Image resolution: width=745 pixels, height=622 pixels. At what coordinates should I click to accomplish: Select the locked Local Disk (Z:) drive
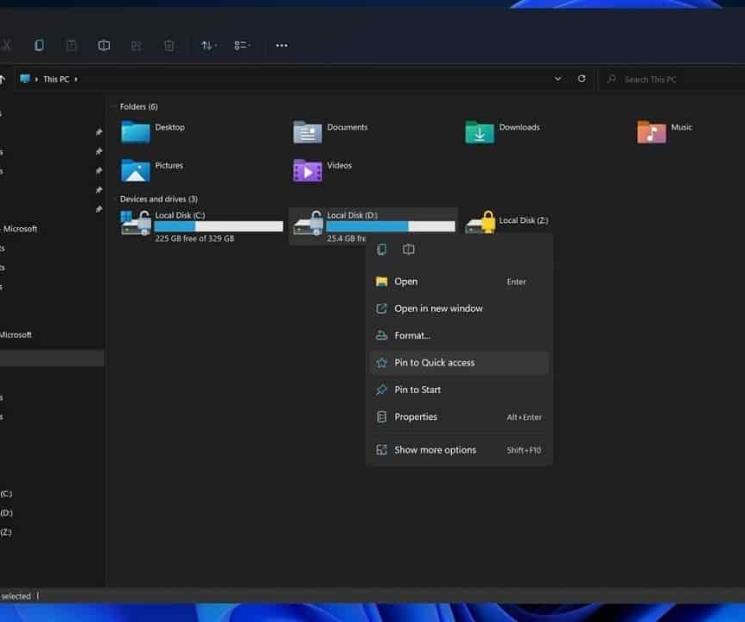click(x=507, y=221)
